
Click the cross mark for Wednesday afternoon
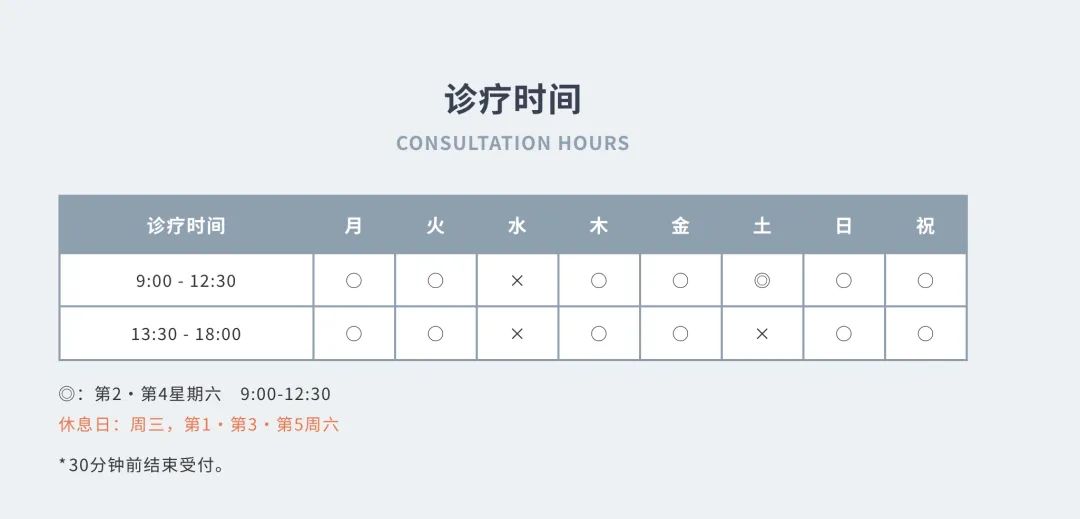coord(517,334)
